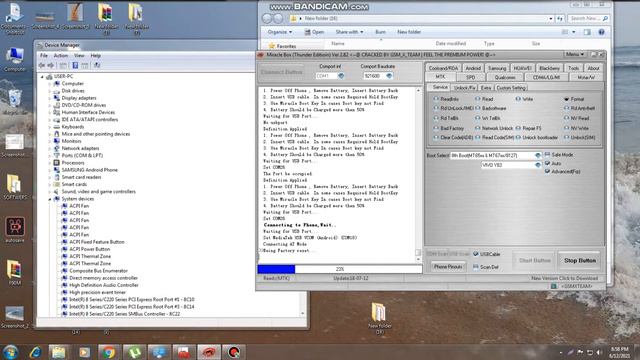
Task: Open Miracle Box Menu dropdown
Action: click(575, 54)
